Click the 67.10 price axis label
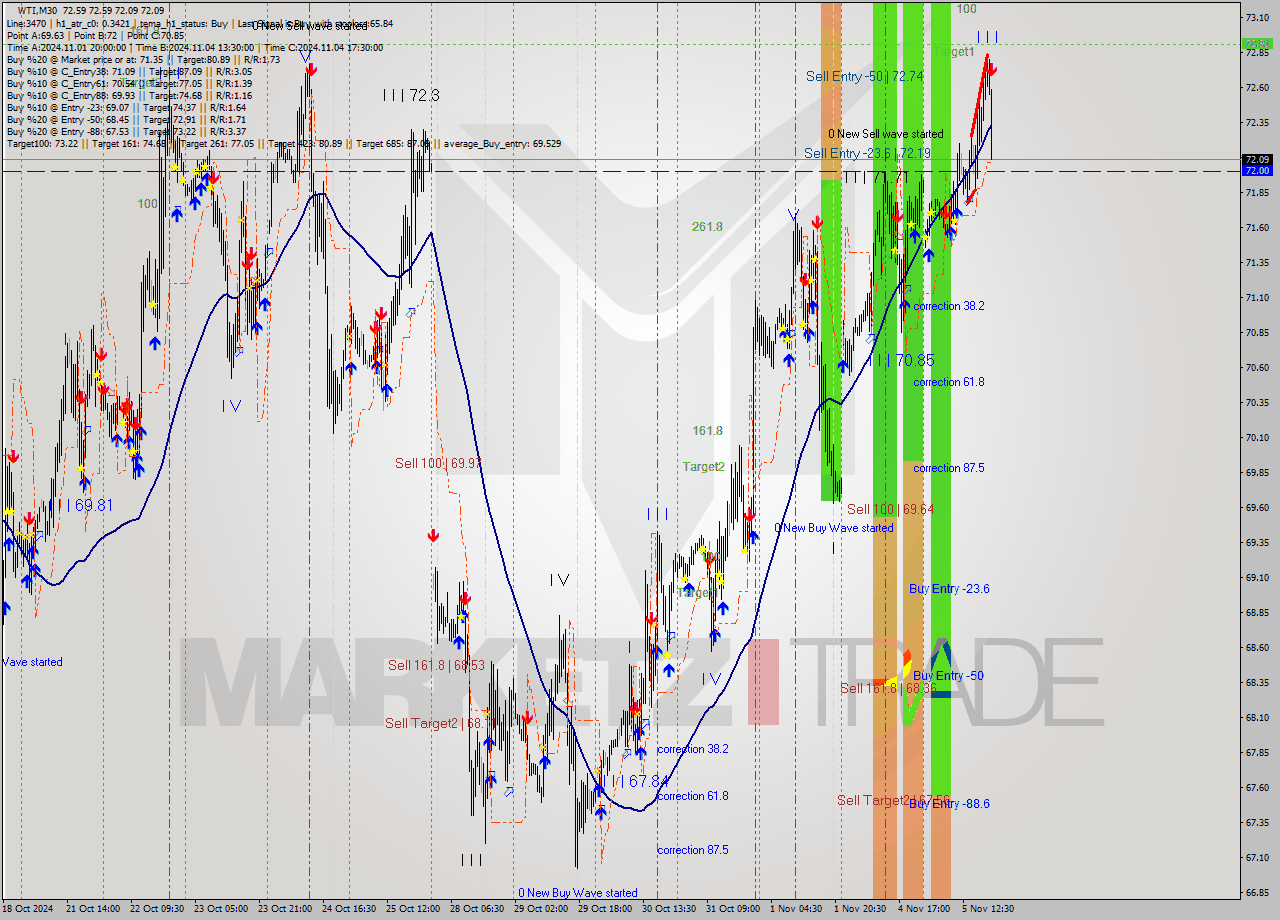This screenshot has width=1280, height=920. click(1258, 858)
